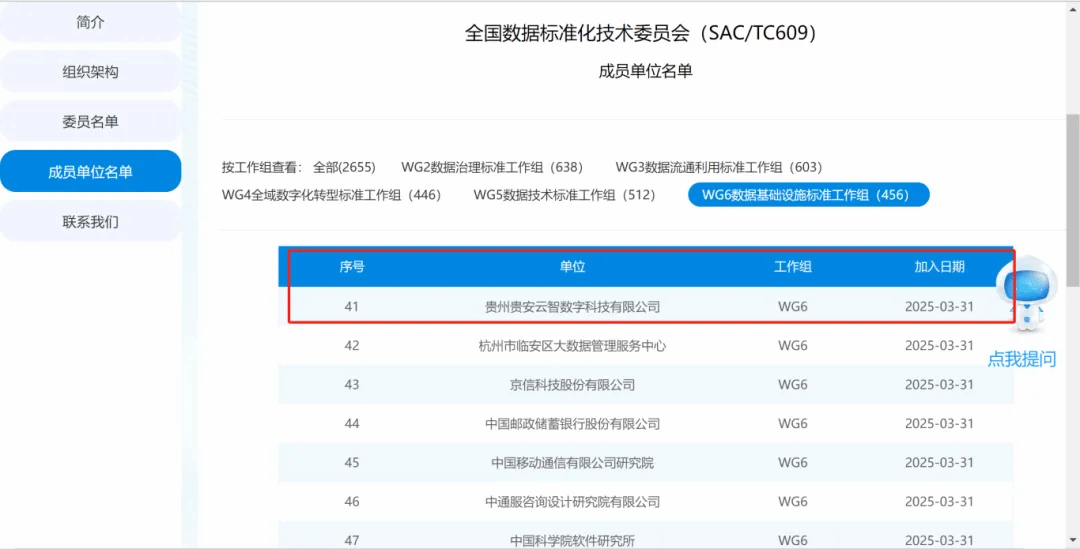Open the 组织架构 sidebar item
Viewport: 1080px width, 549px height.
coord(90,72)
